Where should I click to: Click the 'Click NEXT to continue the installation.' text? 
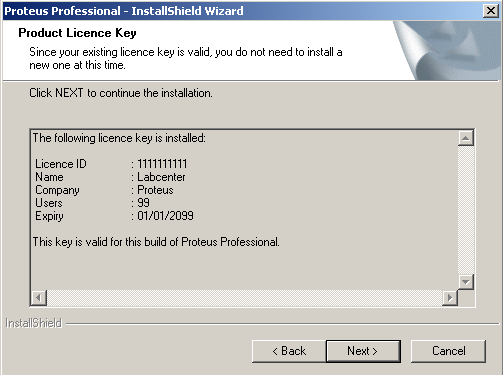(x=121, y=93)
